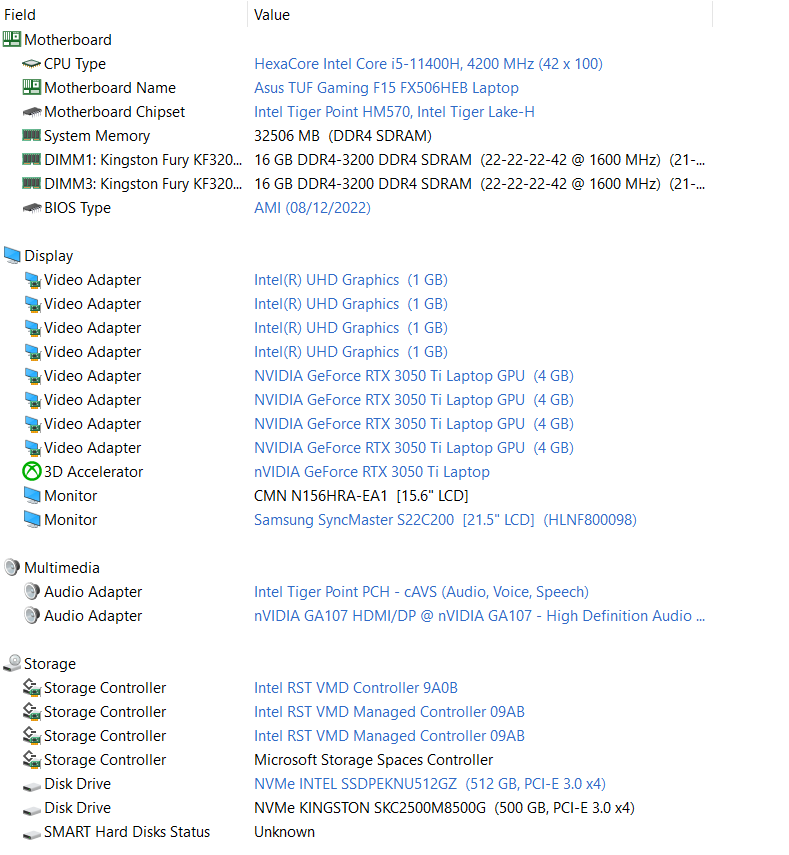Click the BIOS Type chip icon
This screenshot has width=789, height=855.
32,208
